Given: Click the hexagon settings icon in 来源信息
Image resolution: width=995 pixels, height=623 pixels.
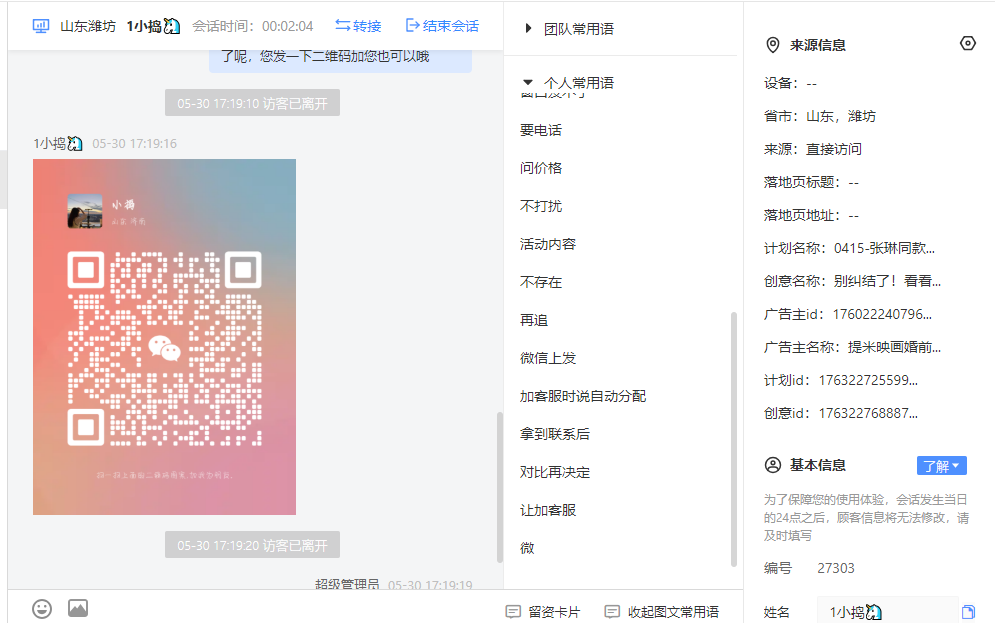Looking at the screenshot, I should coord(968,43).
